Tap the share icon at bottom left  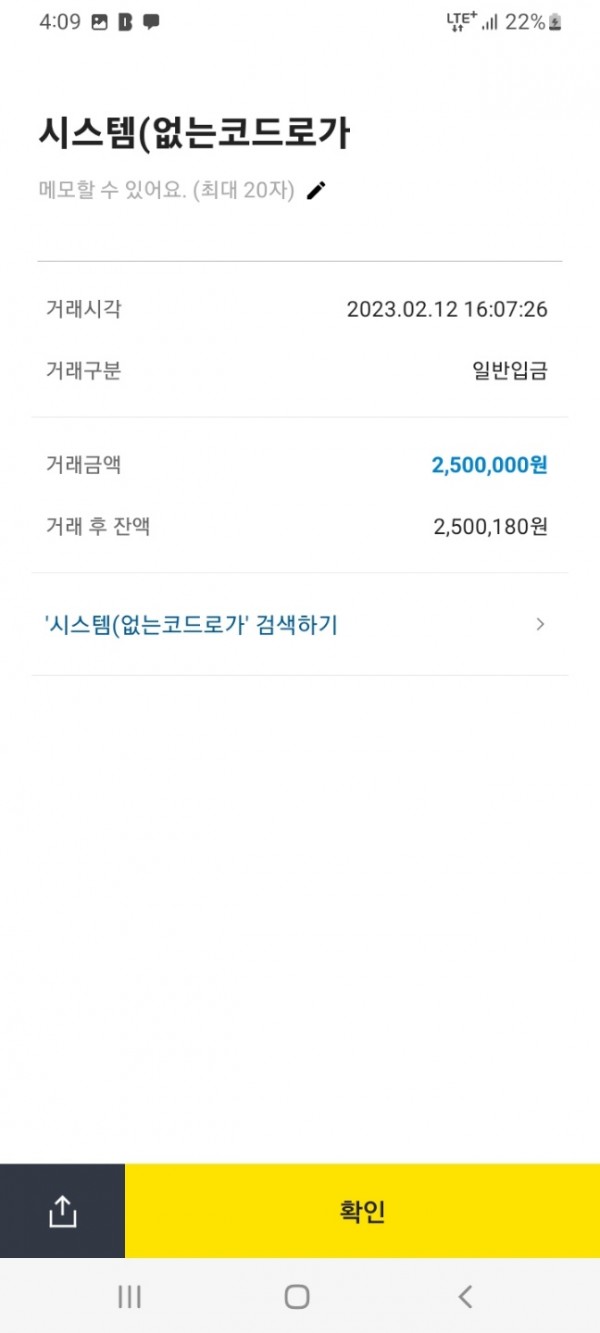tap(62, 1211)
